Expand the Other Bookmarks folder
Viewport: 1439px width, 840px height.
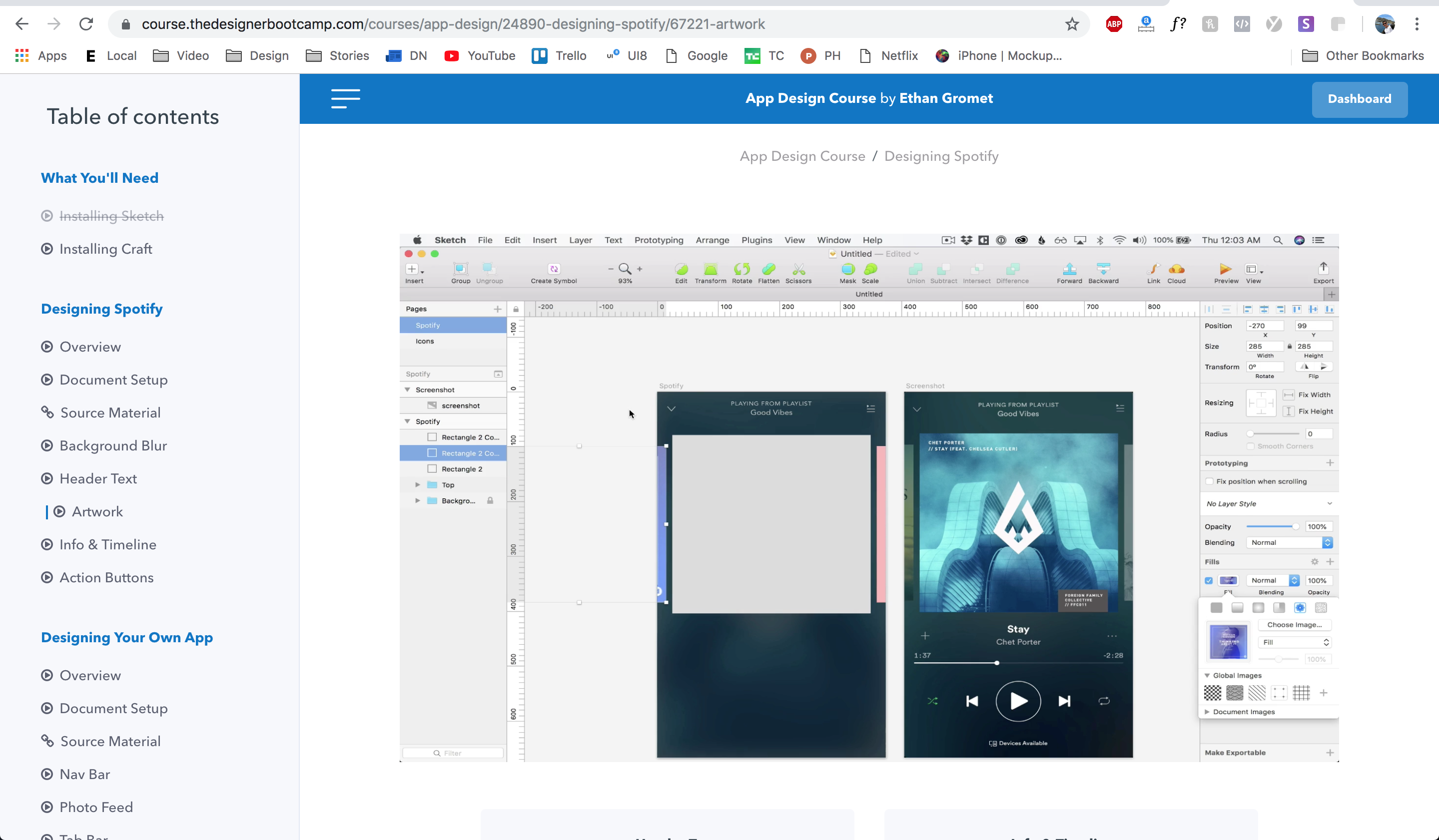pos(1363,56)
